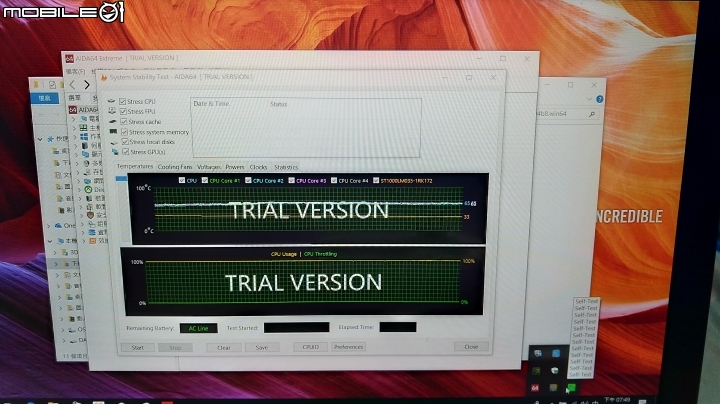720x404 pixels.
Task: Disable Stress cache
Action: point(124,121)
